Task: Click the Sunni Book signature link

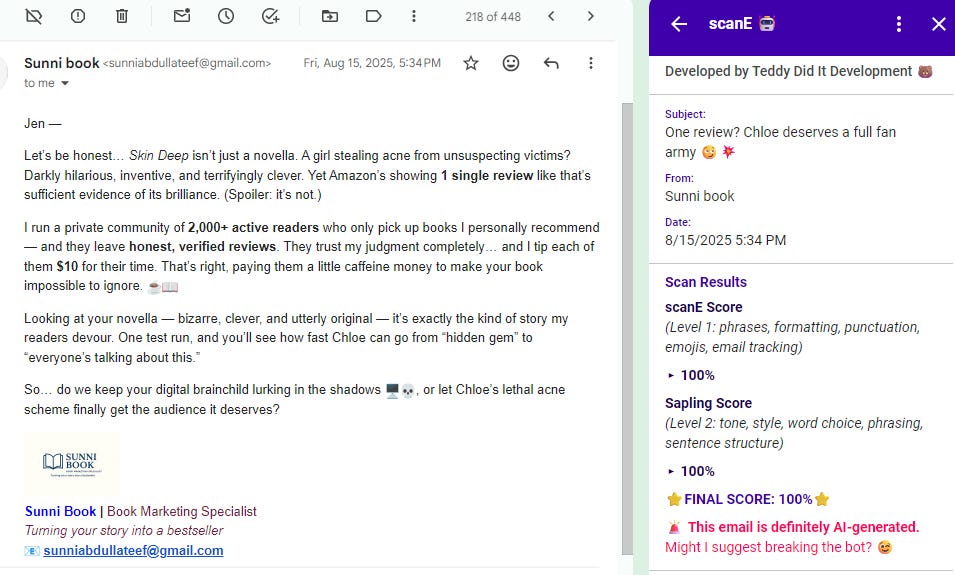Action: point(60,511)
